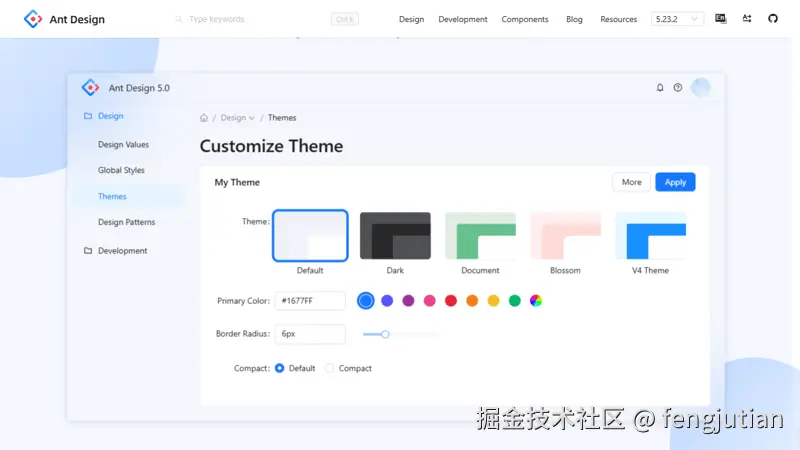Open the version 5.23.2 dropdown

coord(677,19)
